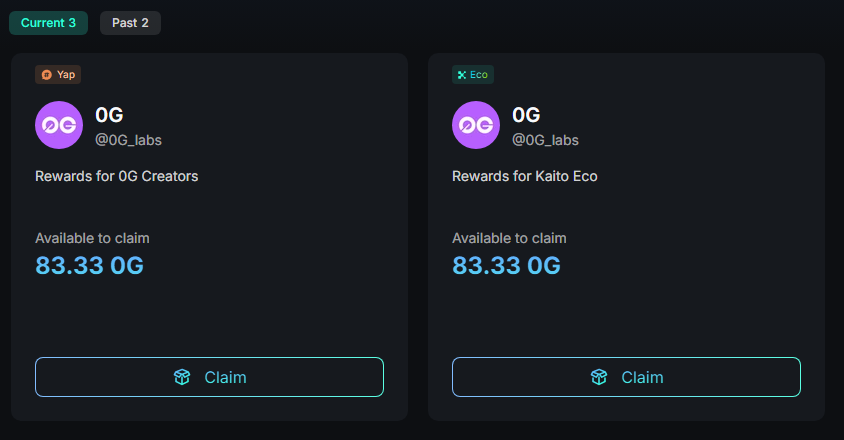Viewport: 844px width, 440px height.
Task: Click the green Eco badge icon
Action: (x=461, y=75)
